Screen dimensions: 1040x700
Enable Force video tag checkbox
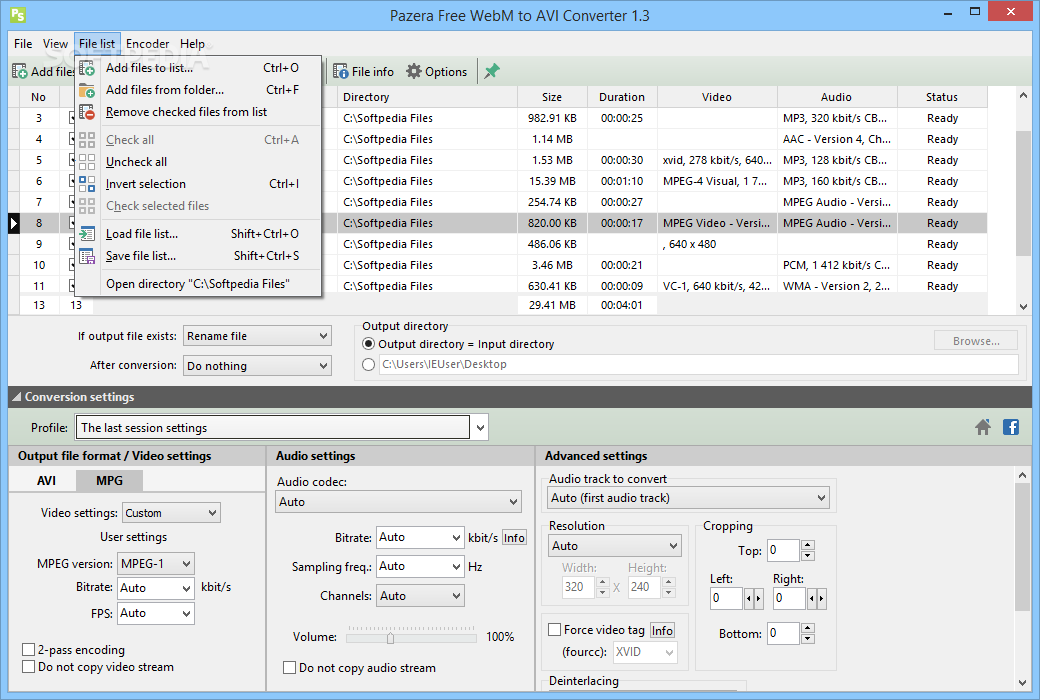554,630
